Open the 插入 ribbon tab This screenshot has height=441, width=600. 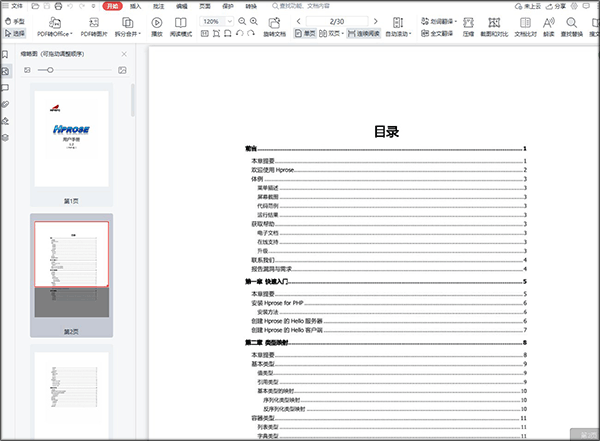click(135, 6)
